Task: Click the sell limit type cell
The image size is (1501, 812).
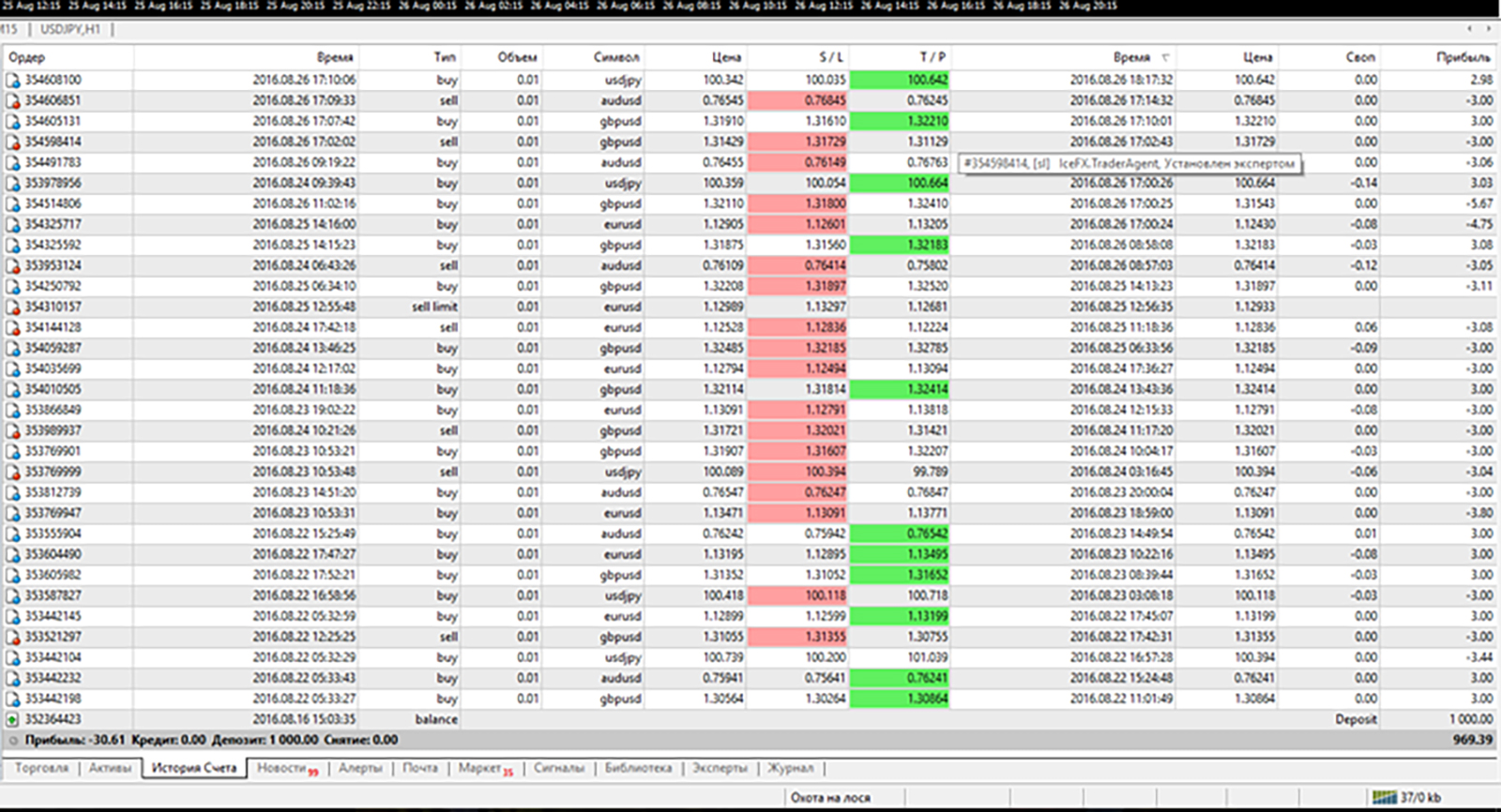Action: click(x=434, y=308)
